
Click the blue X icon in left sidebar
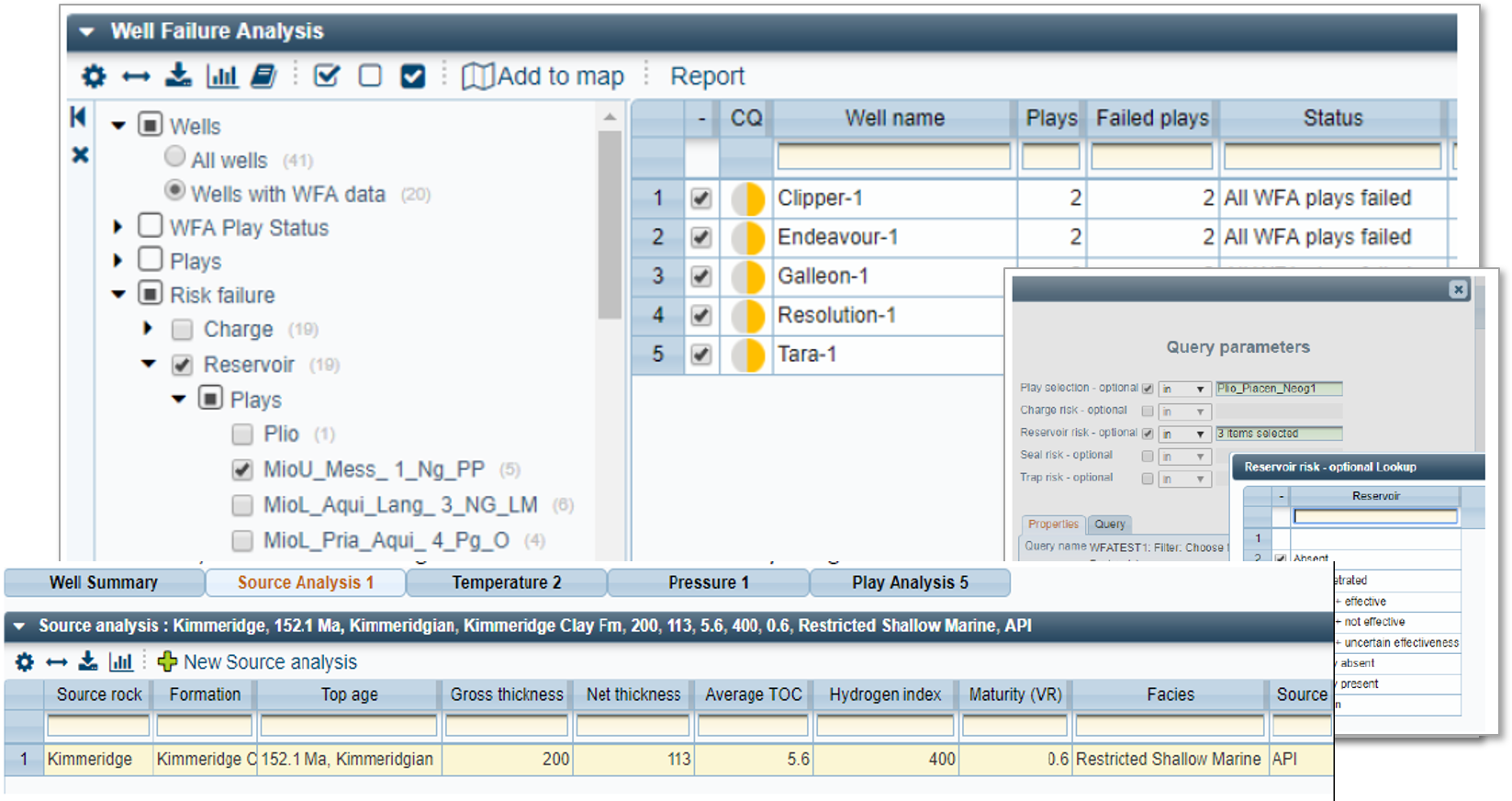(x=81, y=155)
